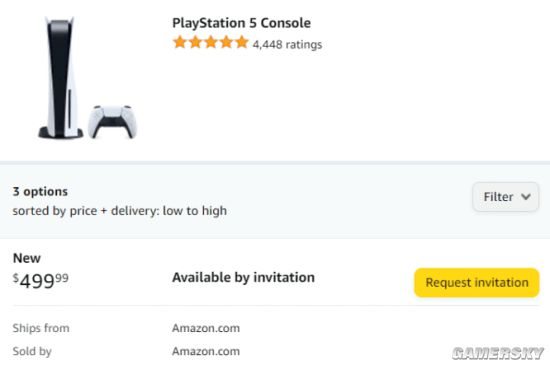Viewport: 550px width, 365px height.
Task: Click the fourth orange rating star
Action: tap(226, 42)
